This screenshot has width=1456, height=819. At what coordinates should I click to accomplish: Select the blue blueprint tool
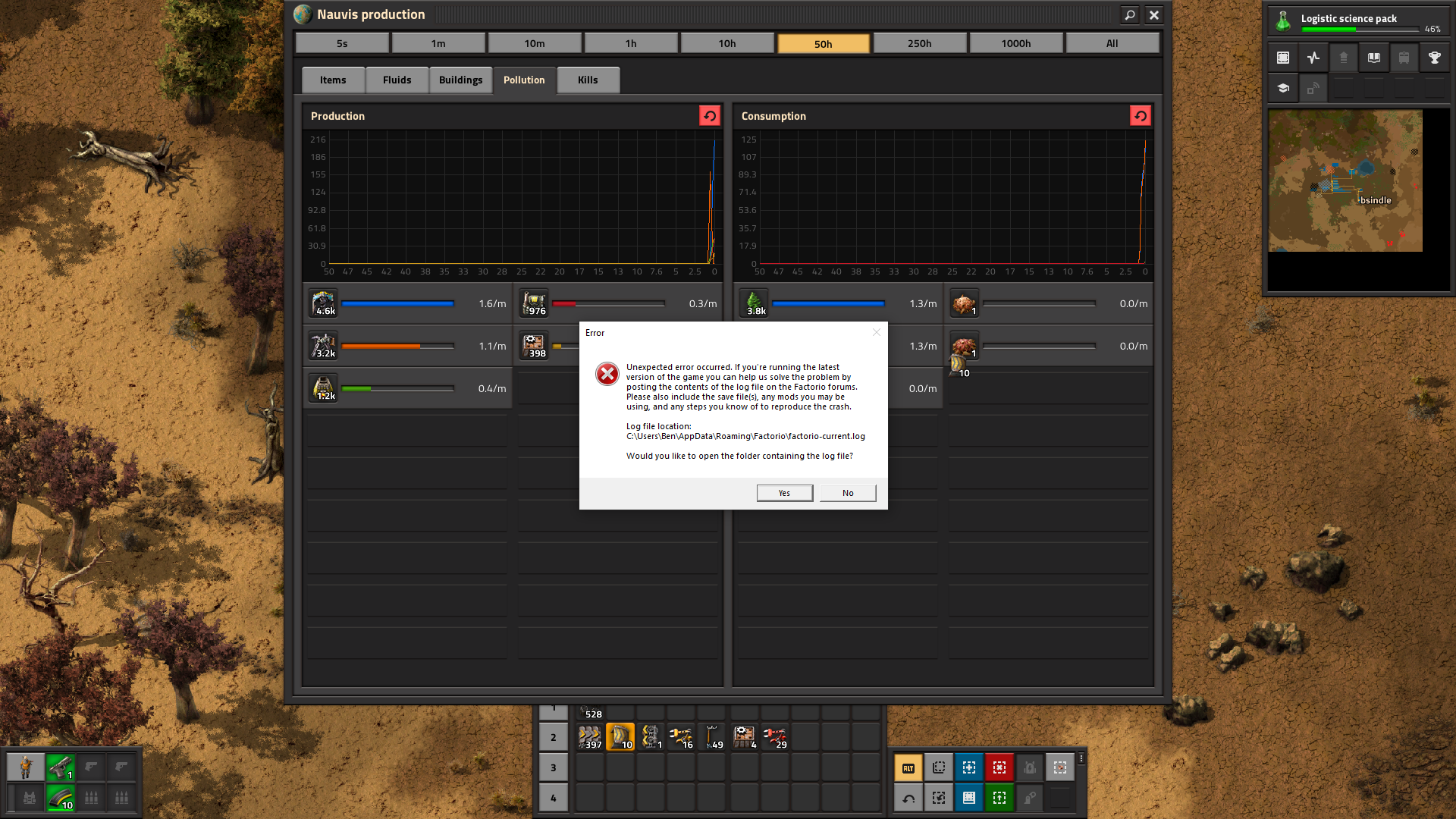click(969, 767)
